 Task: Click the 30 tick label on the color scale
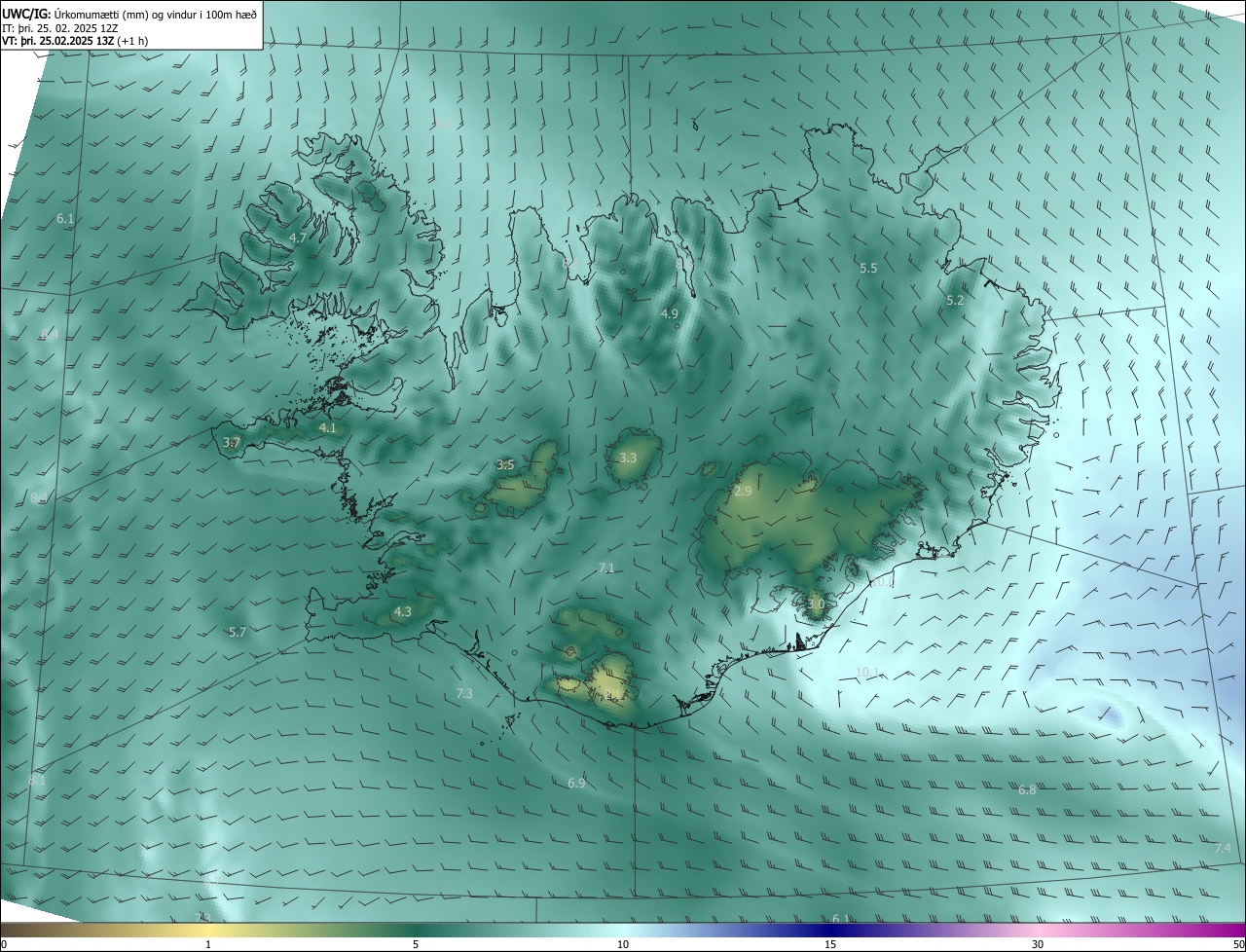click(x=1038, y=944)
